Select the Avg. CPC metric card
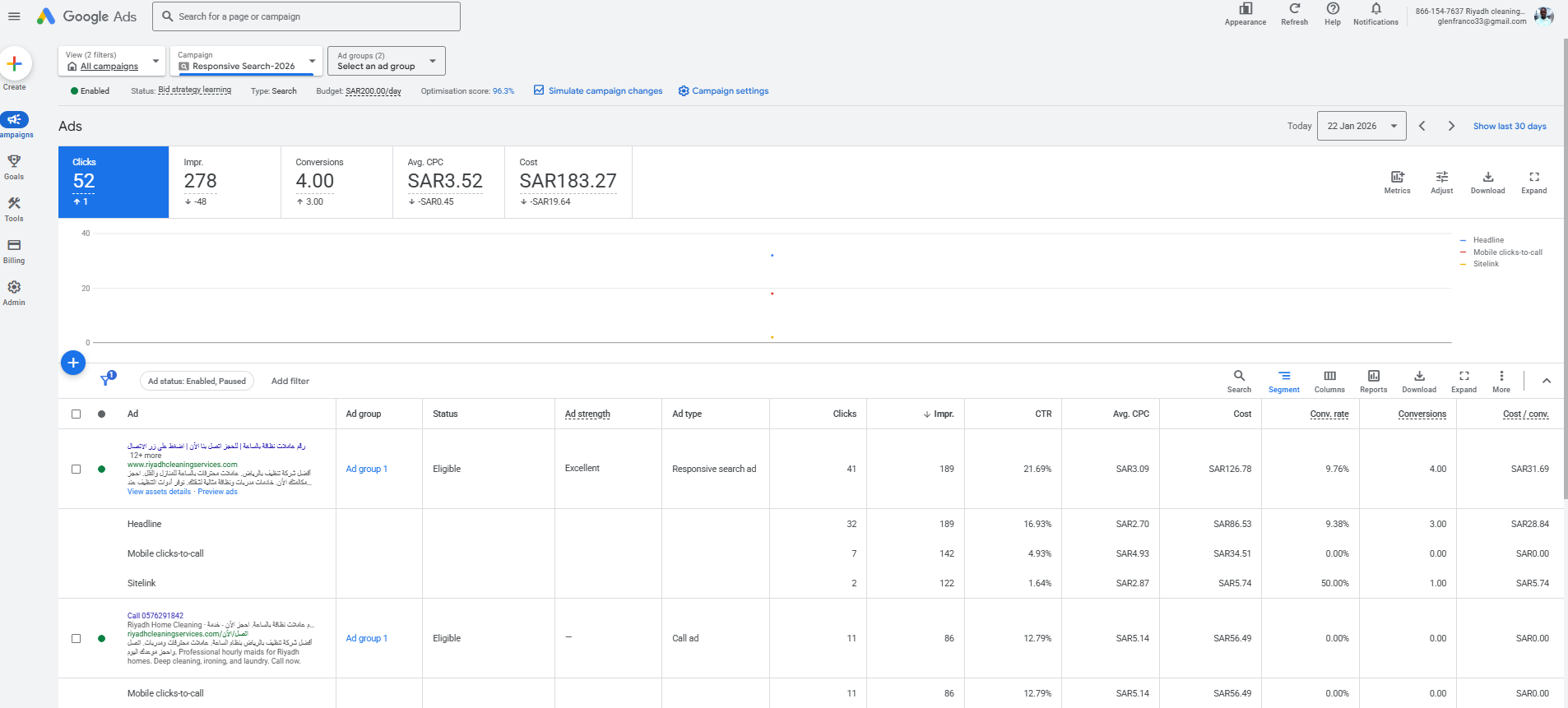The width and height of the screenshot is (1568, 708). point(448,182)
